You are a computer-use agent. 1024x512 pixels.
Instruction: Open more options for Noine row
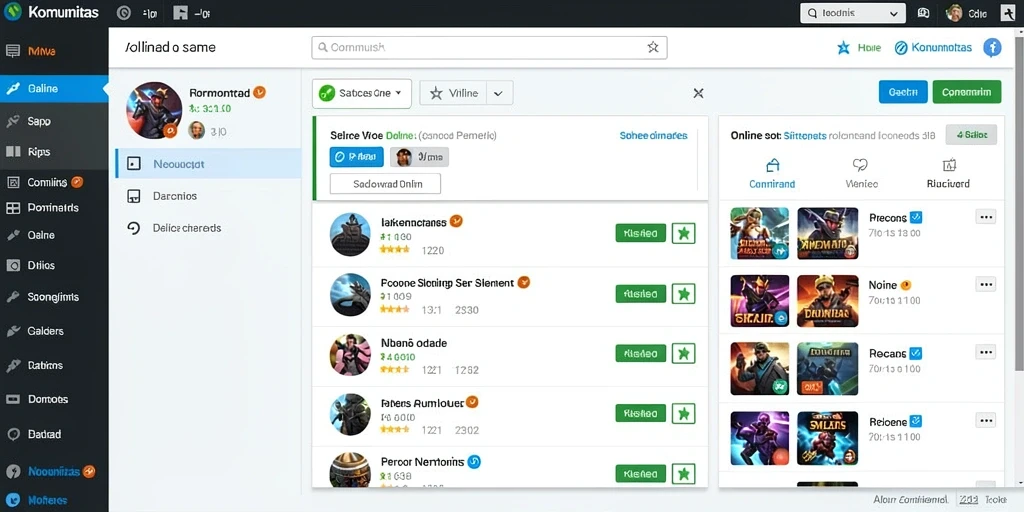985,284
